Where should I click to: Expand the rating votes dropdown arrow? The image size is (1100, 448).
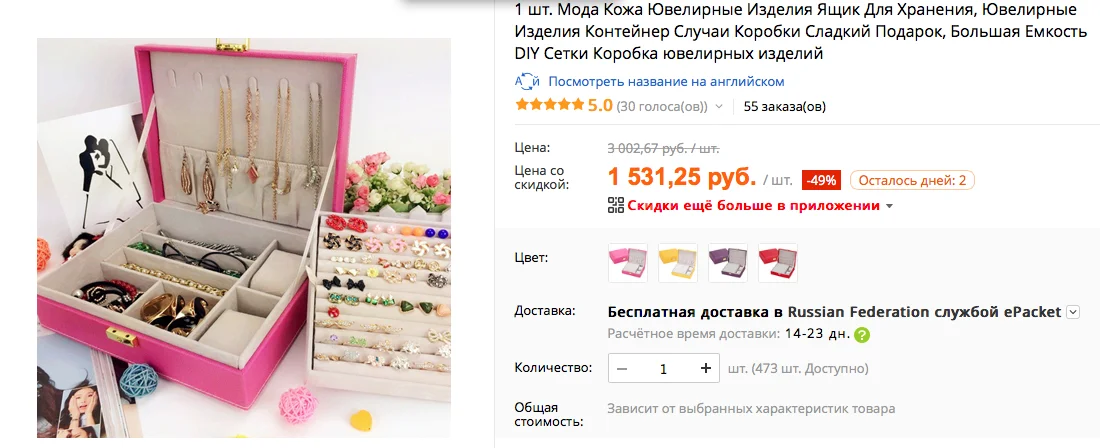[x=718, y=107]
